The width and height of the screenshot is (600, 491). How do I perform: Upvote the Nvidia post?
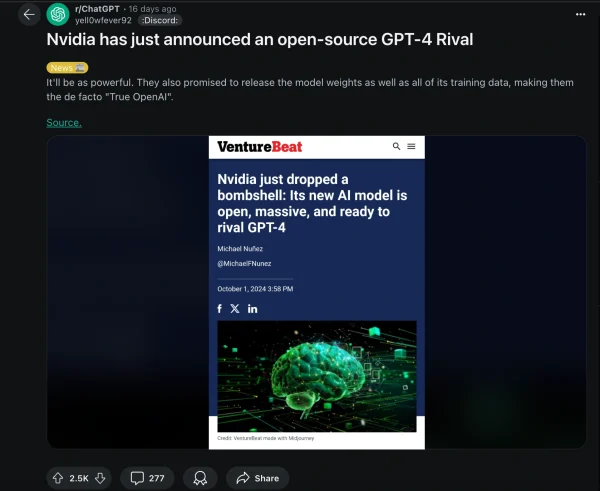[x=58, y=478]
